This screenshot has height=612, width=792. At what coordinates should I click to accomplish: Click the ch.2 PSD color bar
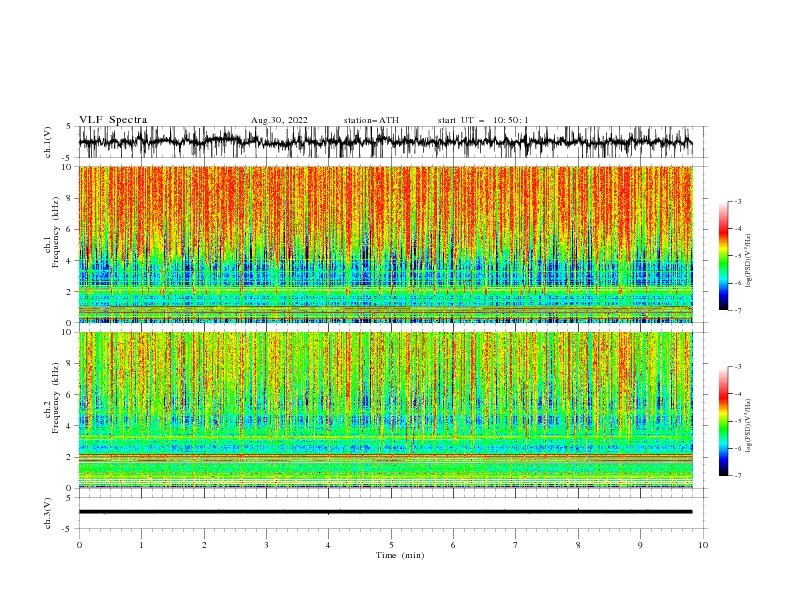coord(723,421)
